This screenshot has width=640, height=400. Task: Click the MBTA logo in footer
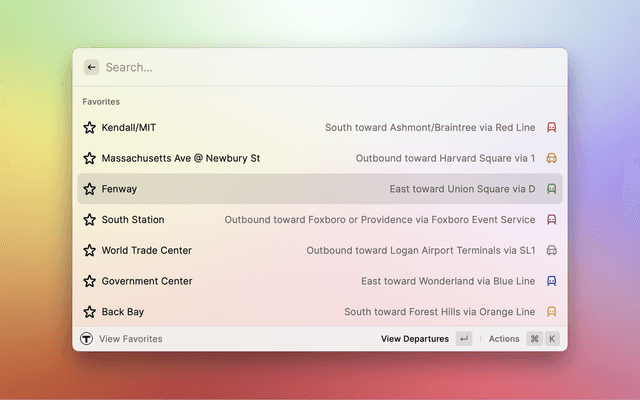pos(87,339)
